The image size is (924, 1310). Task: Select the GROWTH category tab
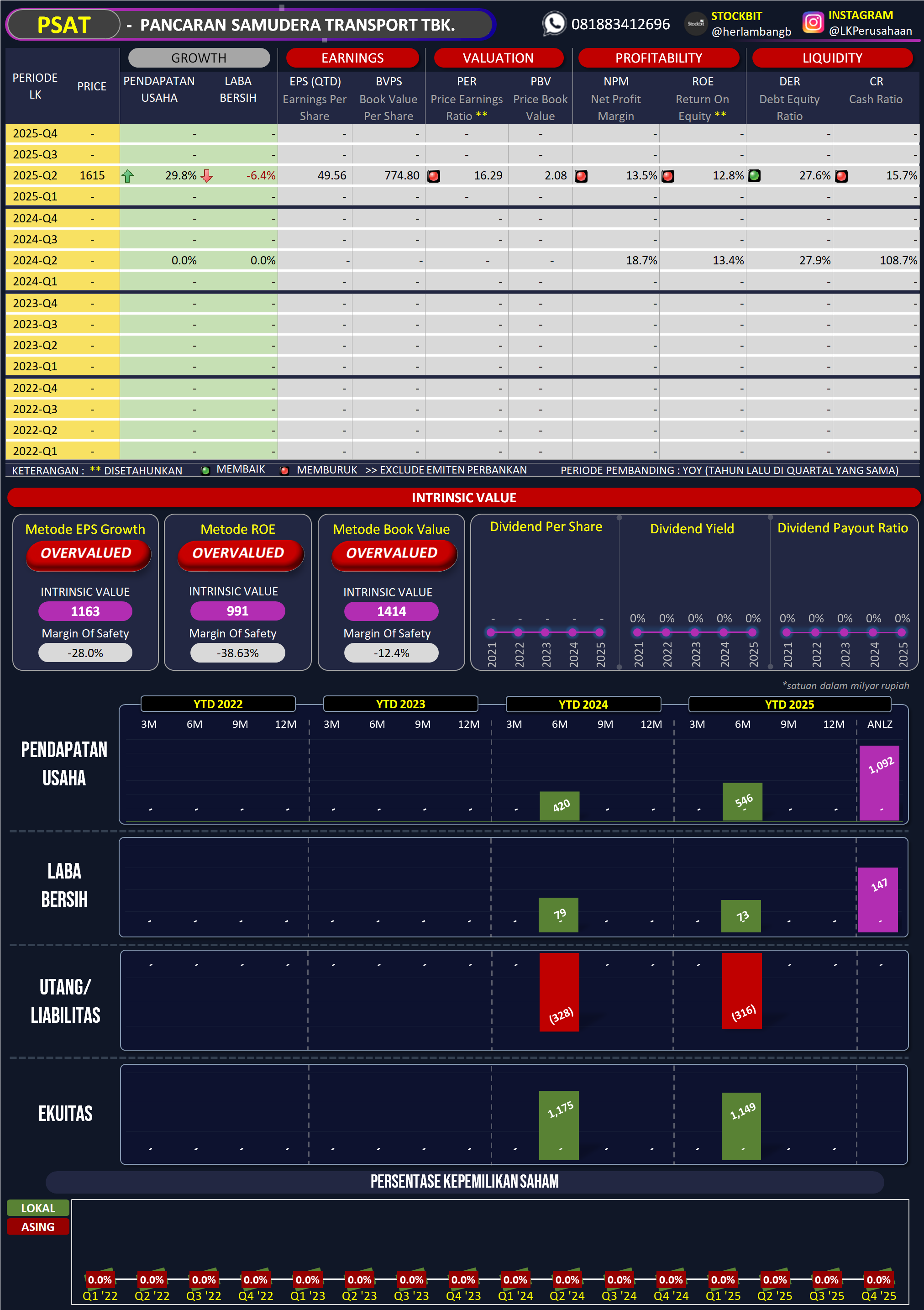pos(199,58)
